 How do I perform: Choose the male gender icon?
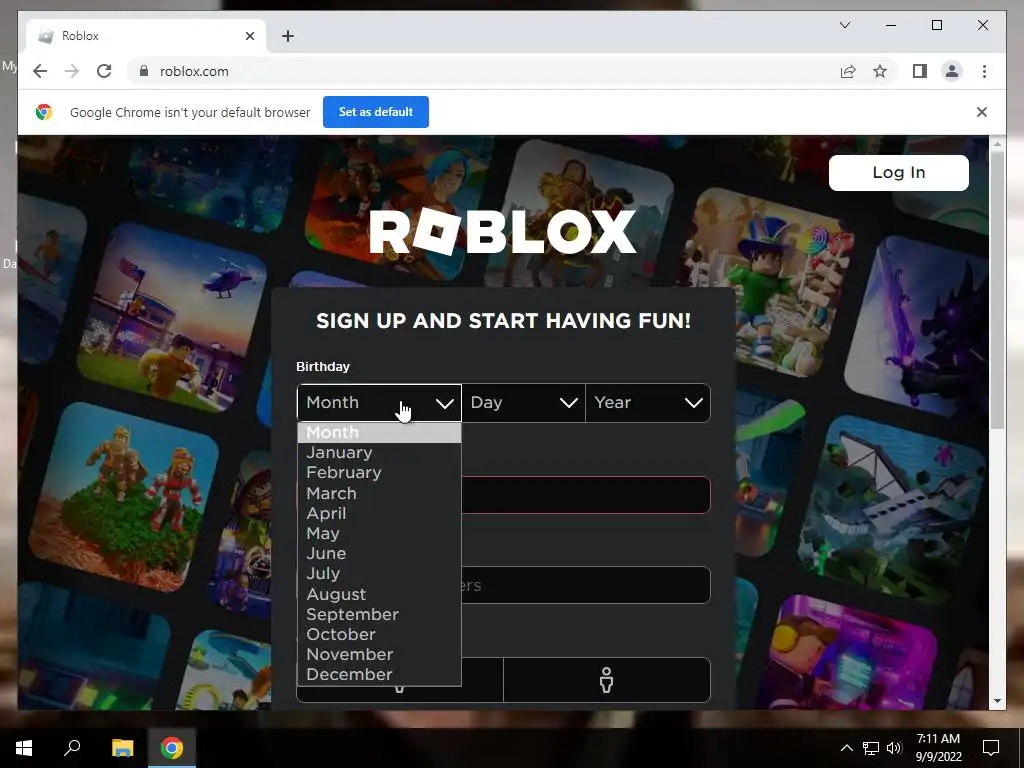coord(607,680)
